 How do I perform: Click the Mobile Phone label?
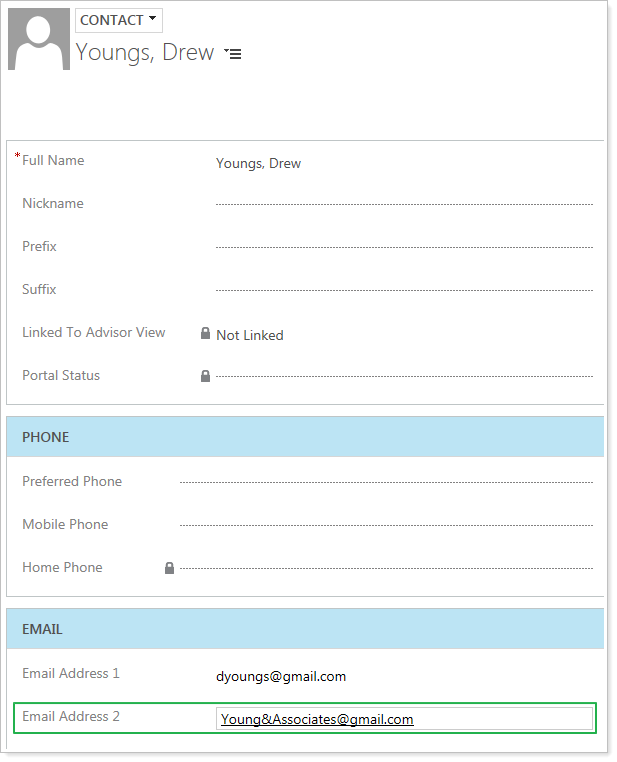click(65, 524)
